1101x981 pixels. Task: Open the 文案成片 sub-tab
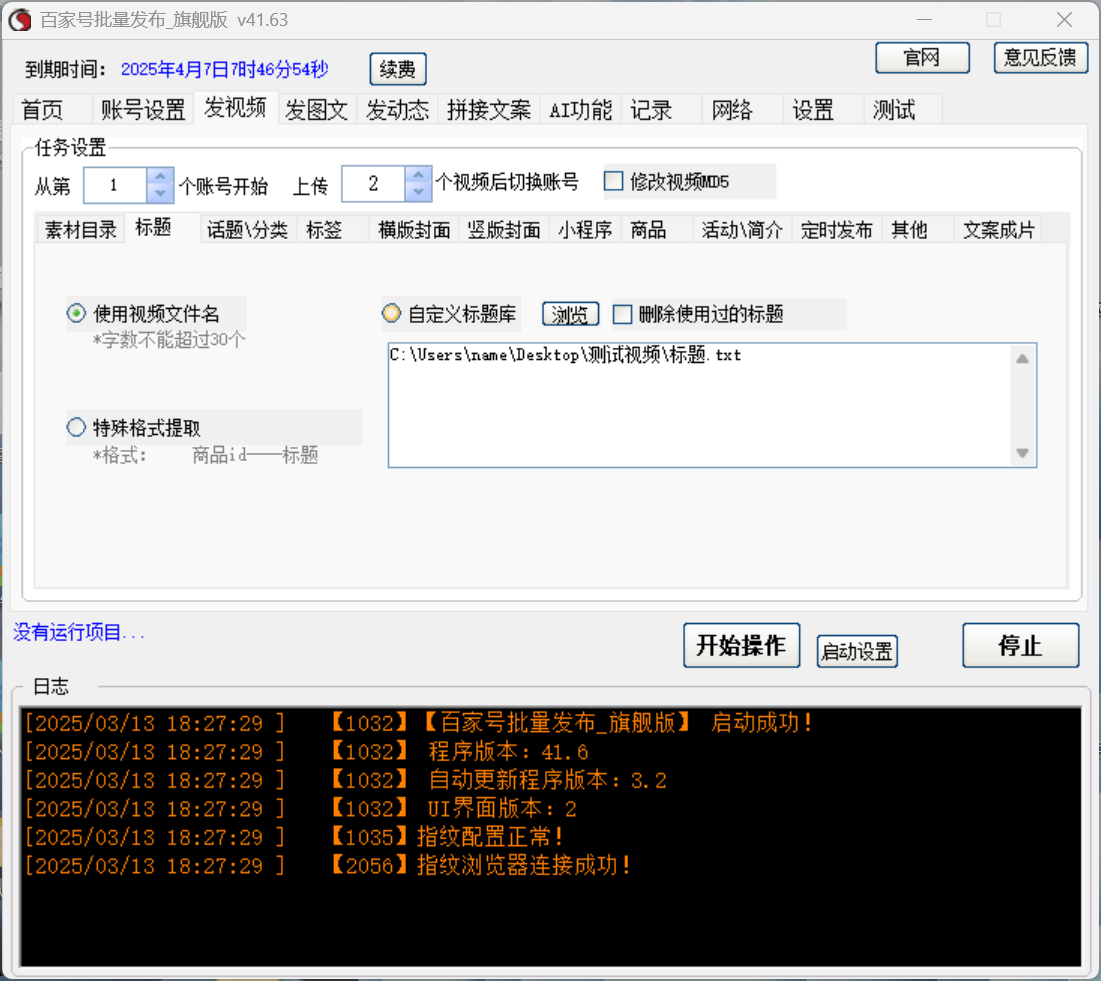point(998,230)
